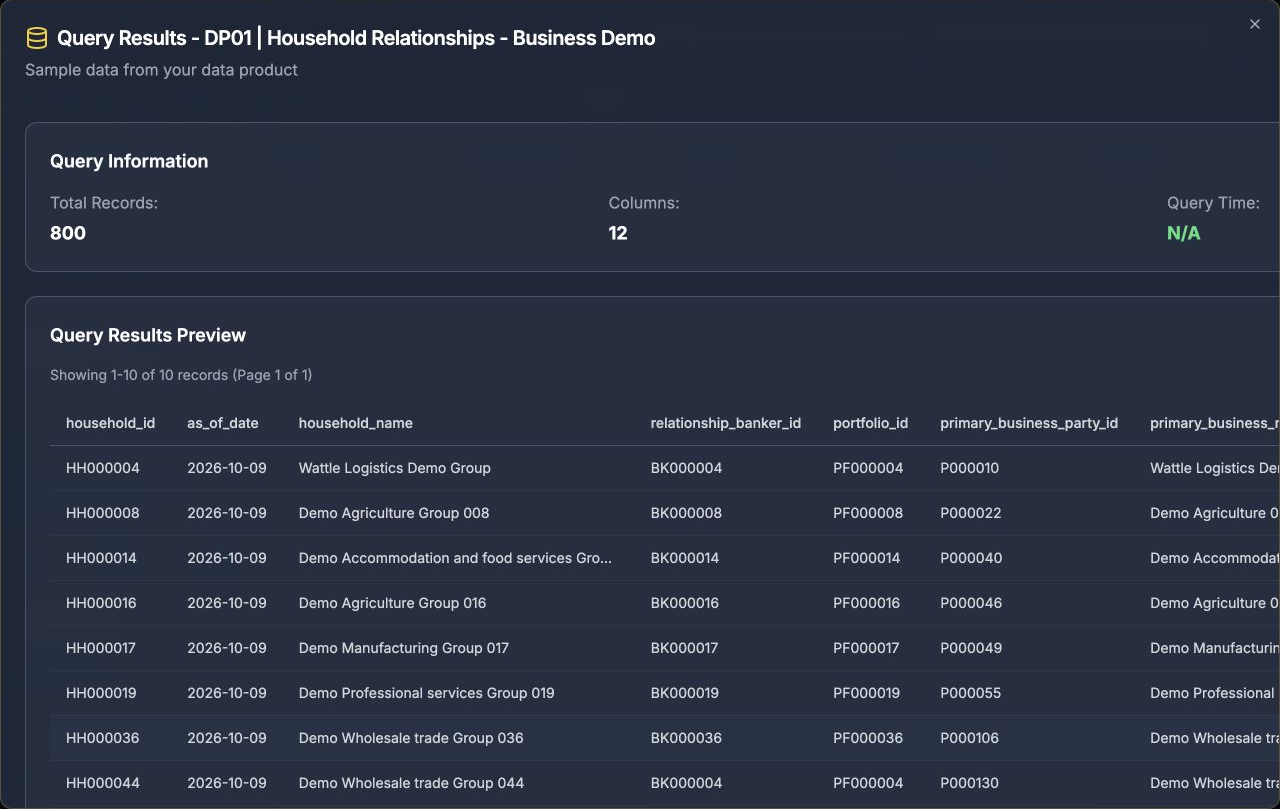Screen dimensions: 1280x809
Task: Click portfolio ID PF000019 cell
Action: (867, 693)
